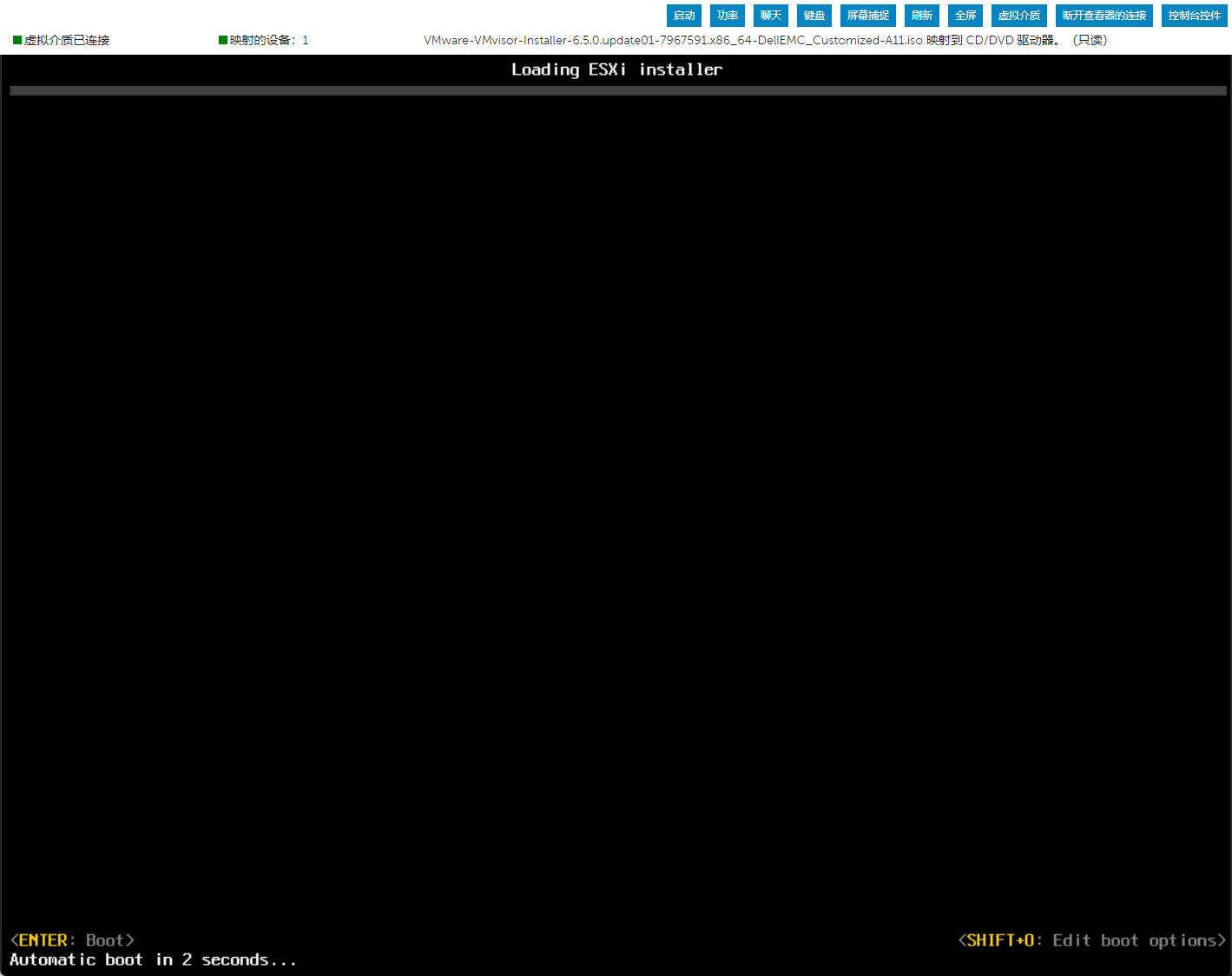Click the green indicator beside 虚拟介质已连接
This screenshot has width=1232, height=976.
tap(17, 40)
